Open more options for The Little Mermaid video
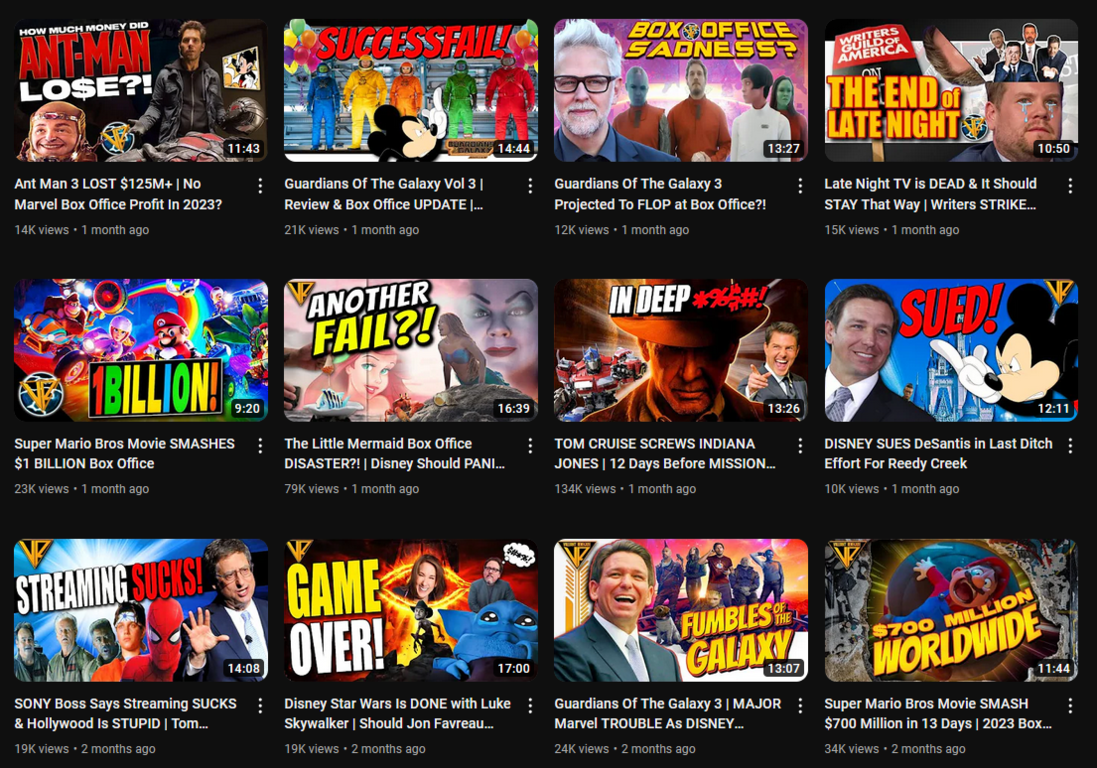This screenshot has width=1097, height=768. pos(530,446)
